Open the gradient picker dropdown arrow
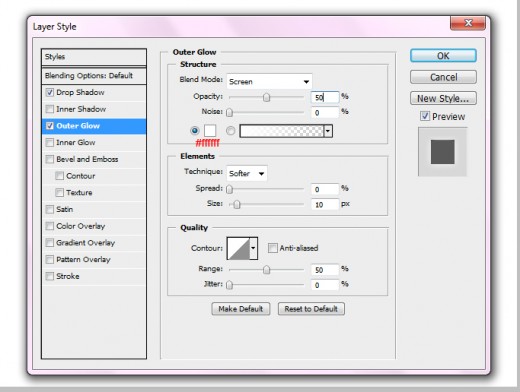Viewport: 520px width, 392px height. click(x=328, y=131)
